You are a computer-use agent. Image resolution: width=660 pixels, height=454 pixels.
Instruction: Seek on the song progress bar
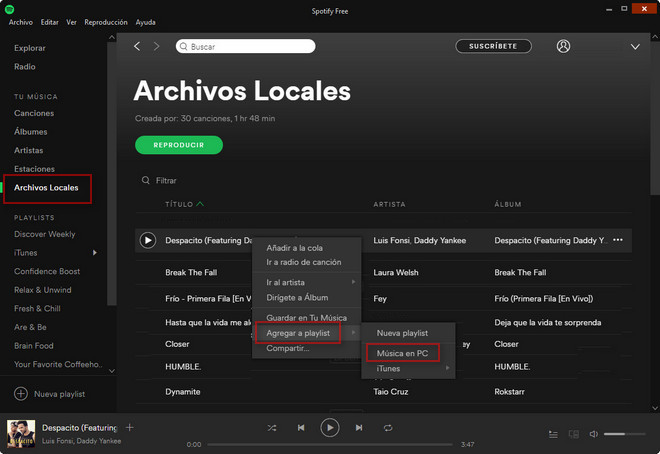click(330, 444)
